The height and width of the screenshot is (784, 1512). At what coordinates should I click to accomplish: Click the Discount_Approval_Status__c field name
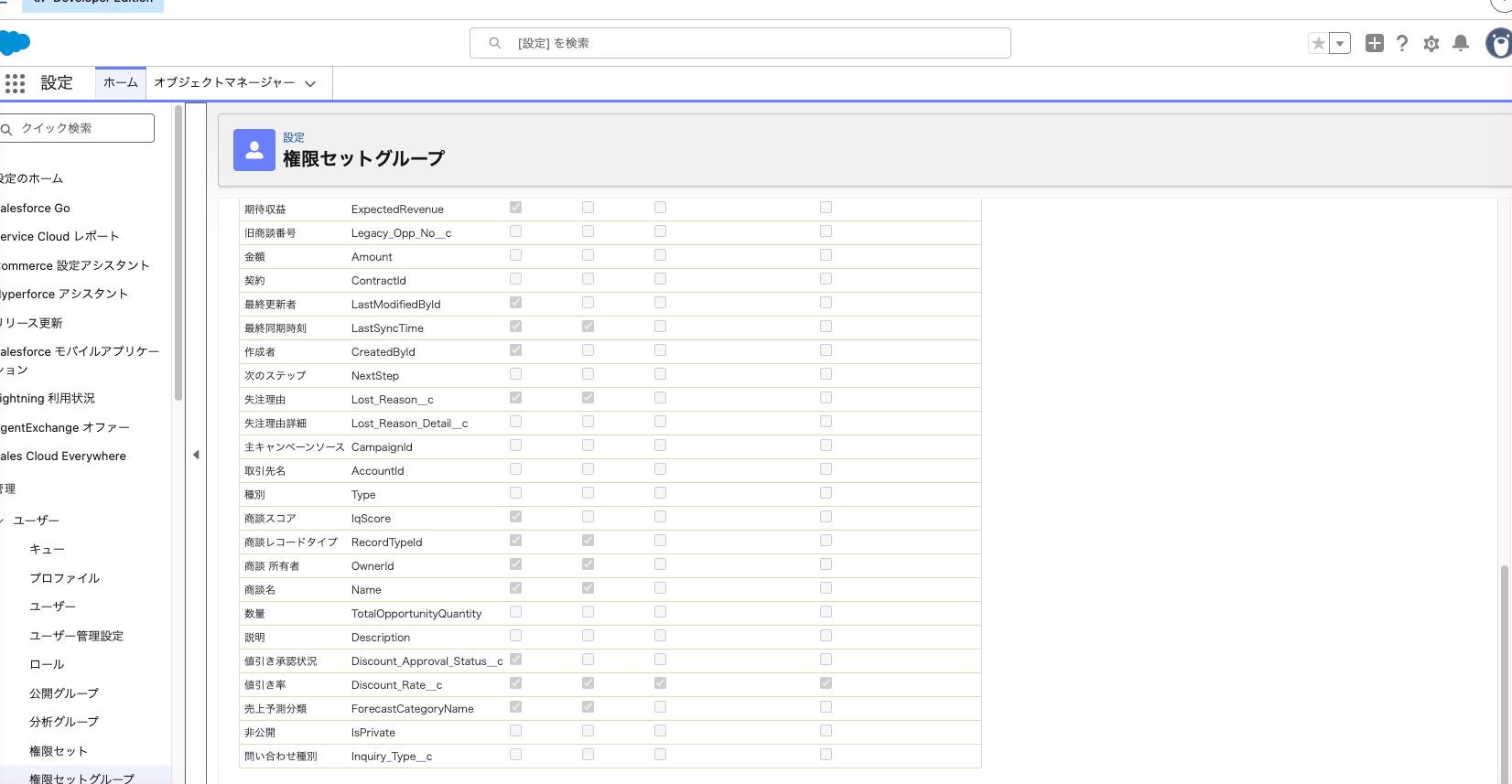(x=427, y=661)
